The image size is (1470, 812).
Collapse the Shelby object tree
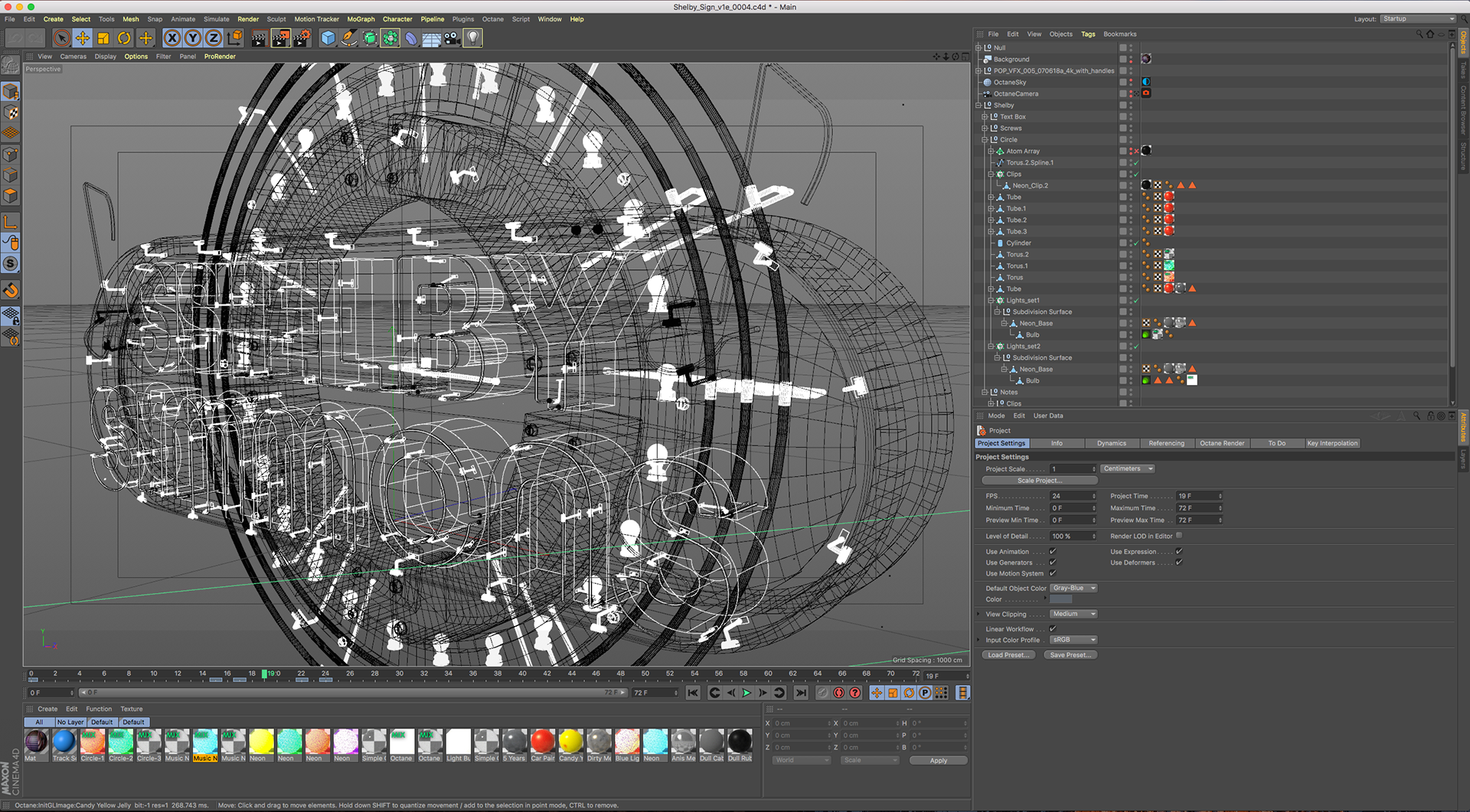coord(978,105)
